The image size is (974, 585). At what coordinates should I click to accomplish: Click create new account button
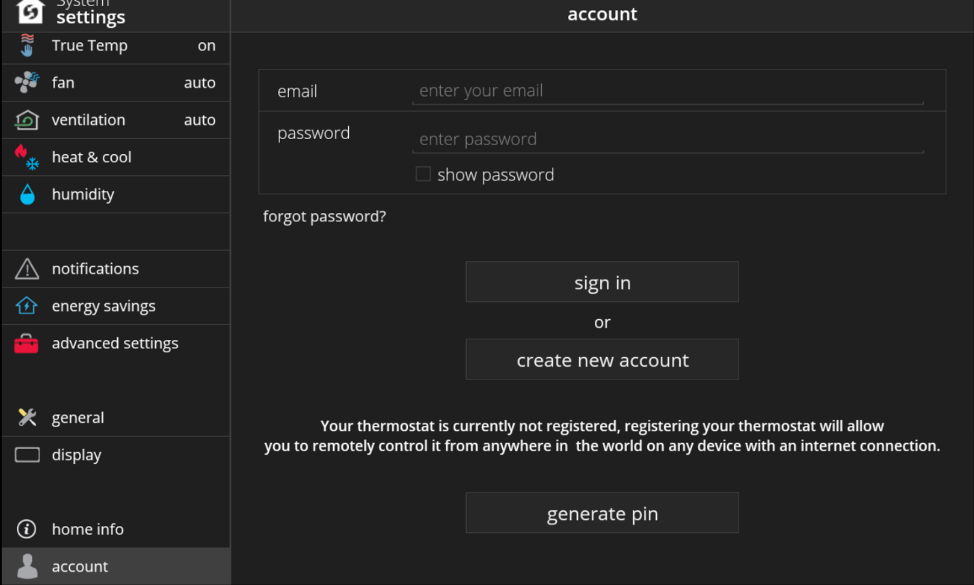point(602,360)
